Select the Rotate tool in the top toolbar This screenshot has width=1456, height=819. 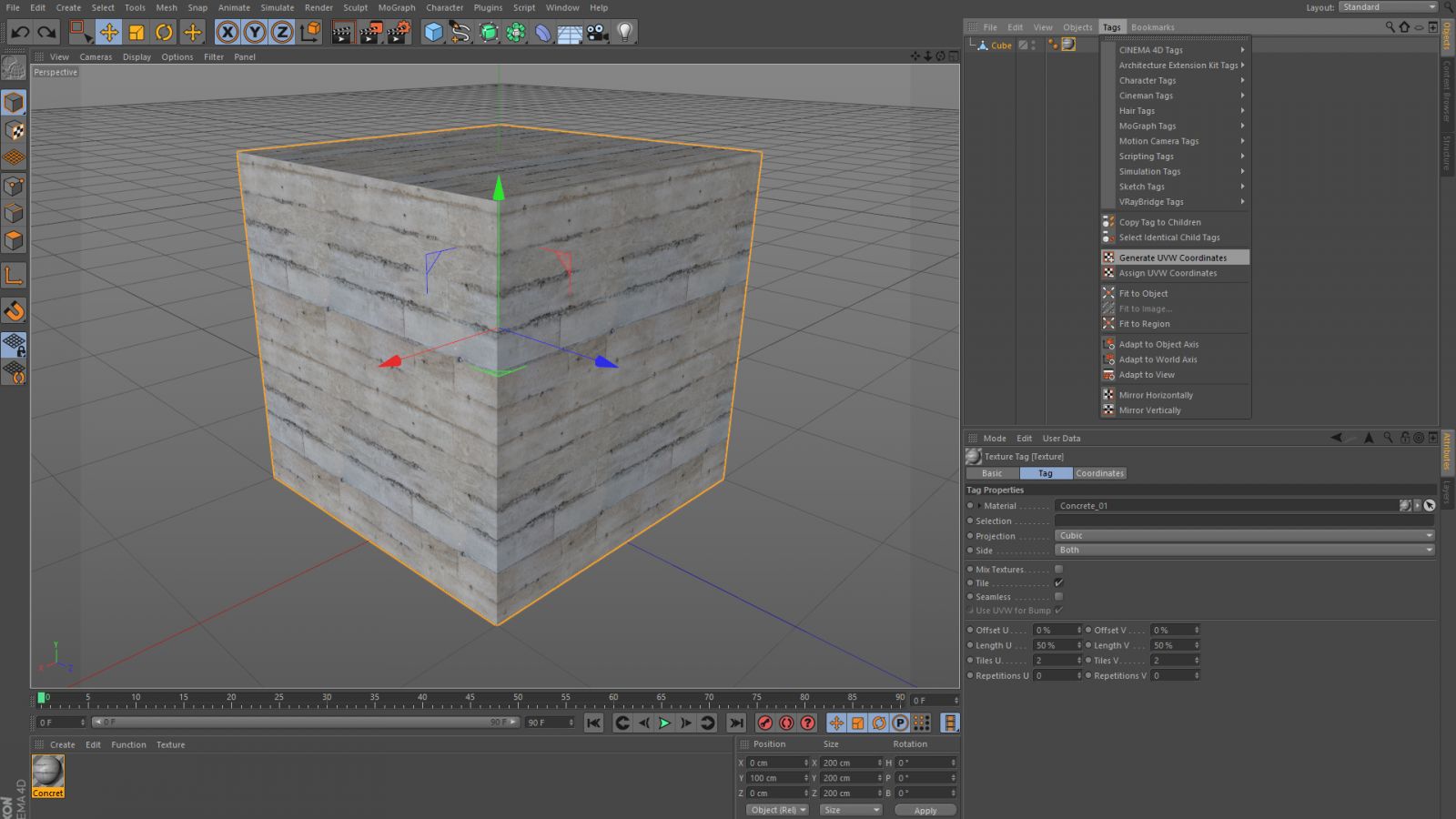[x=164, y=33]
